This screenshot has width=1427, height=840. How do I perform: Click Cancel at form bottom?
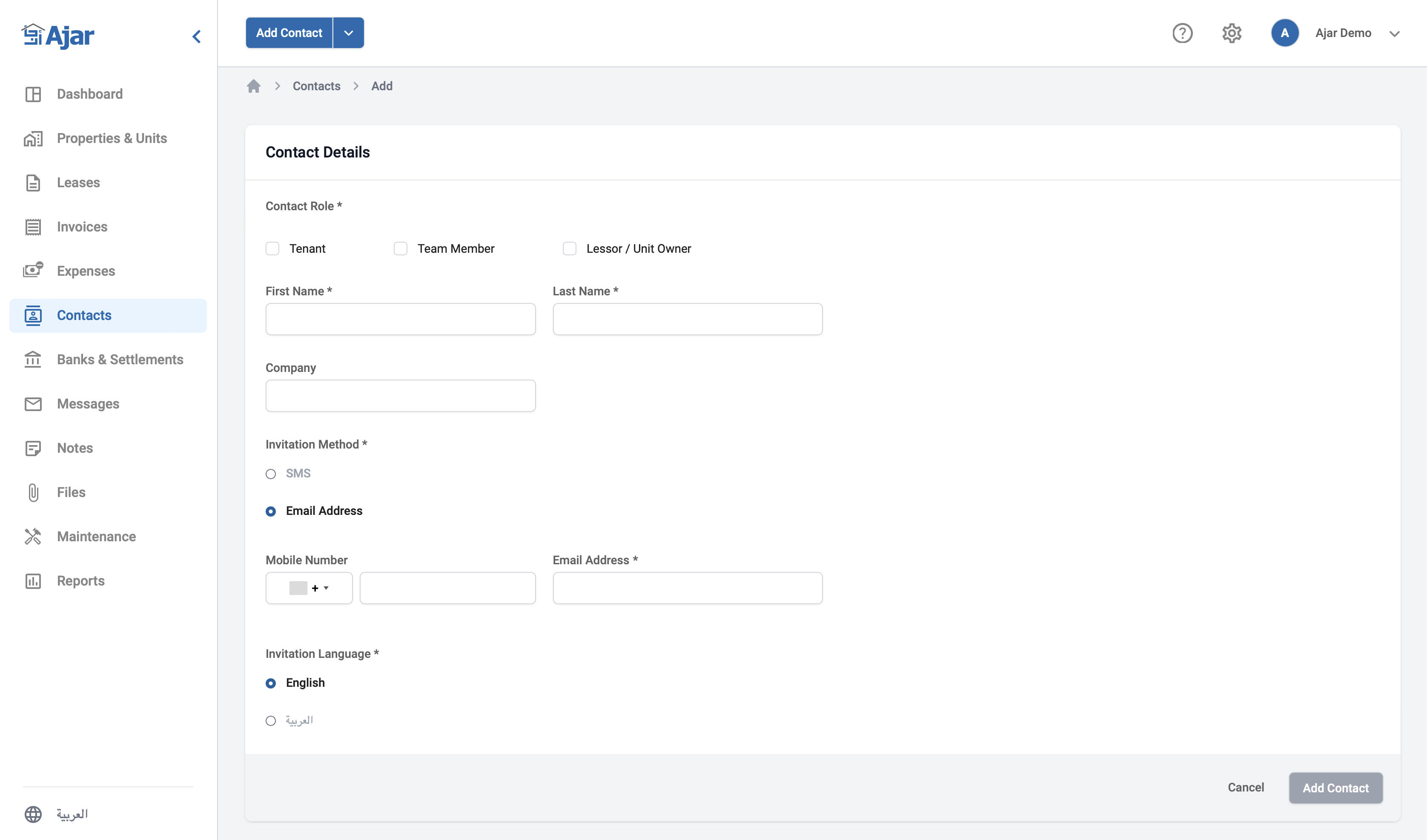(x=1245, y=787)
